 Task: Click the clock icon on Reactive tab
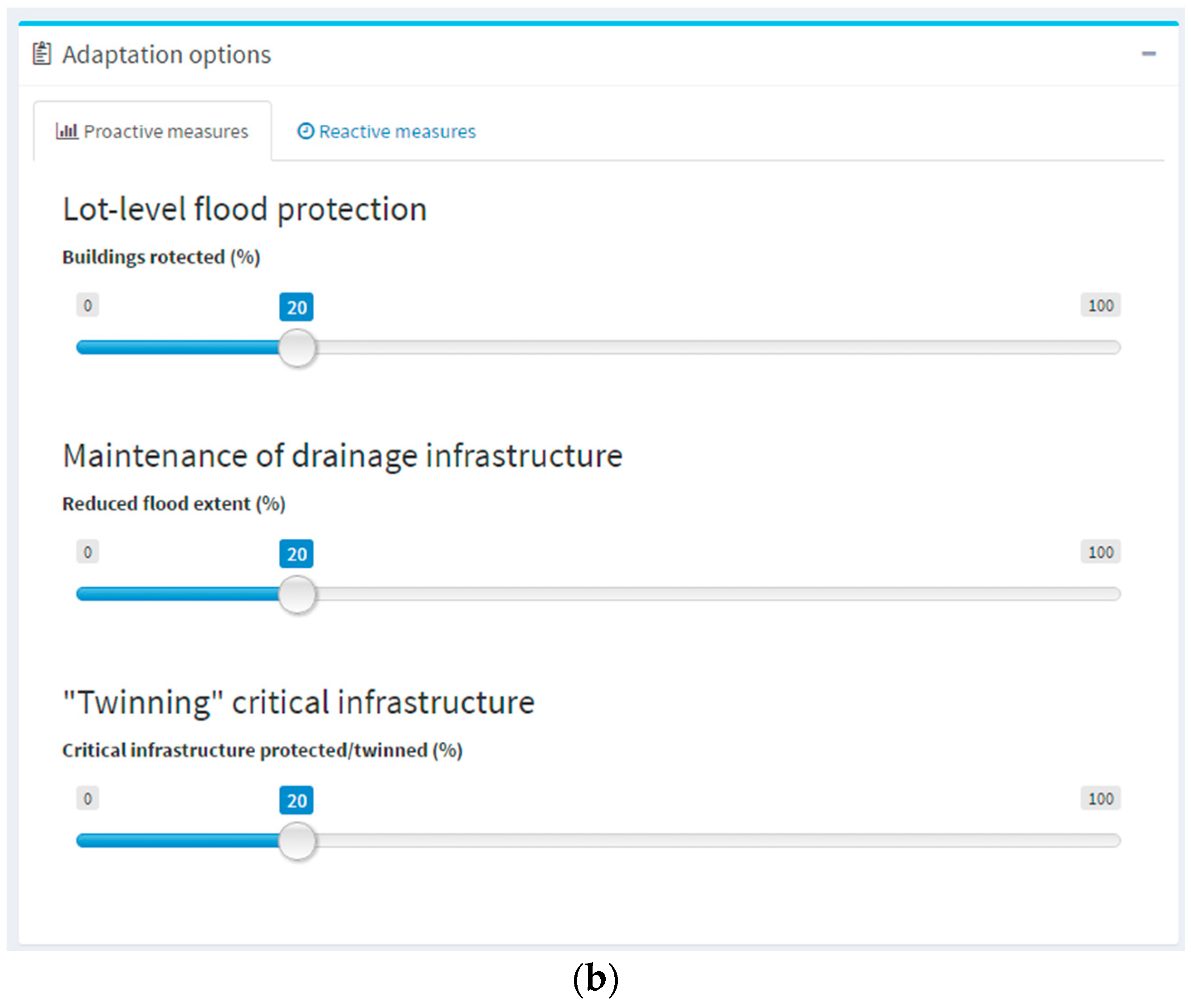pos(306,131)
